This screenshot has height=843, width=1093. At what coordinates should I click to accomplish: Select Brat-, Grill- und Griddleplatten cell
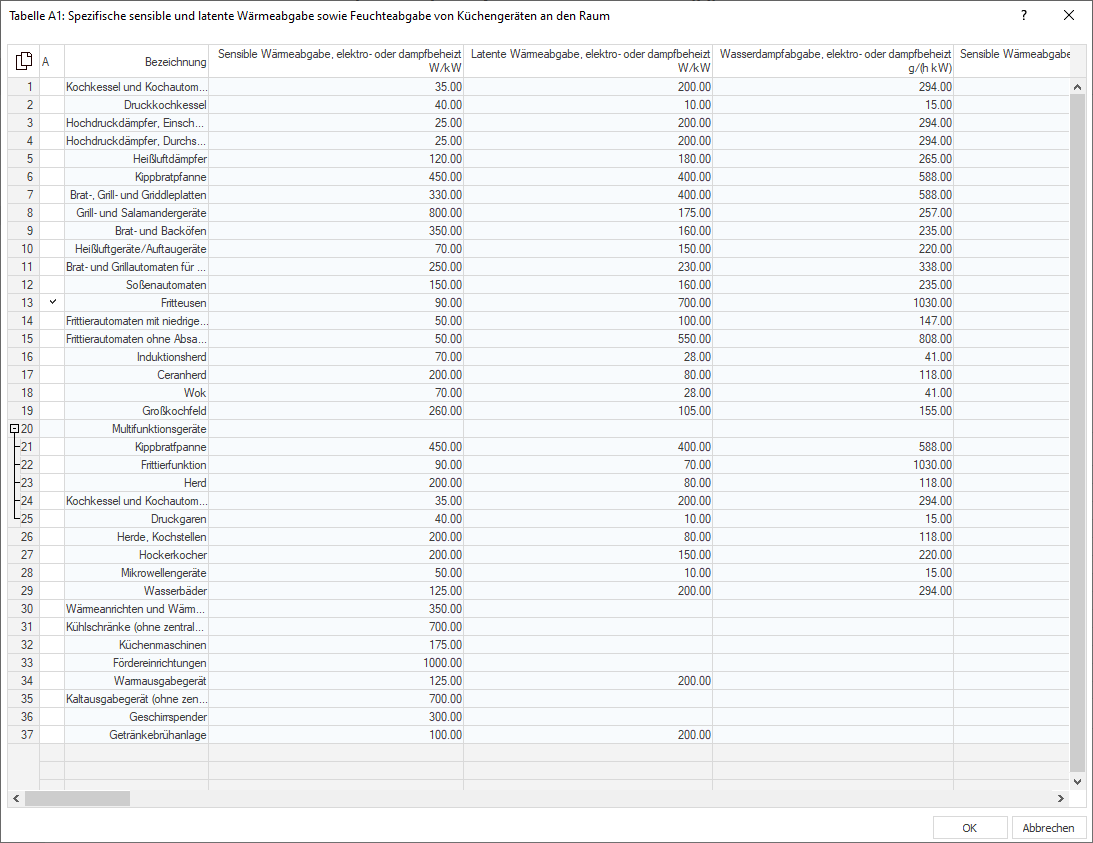(137, 195)
